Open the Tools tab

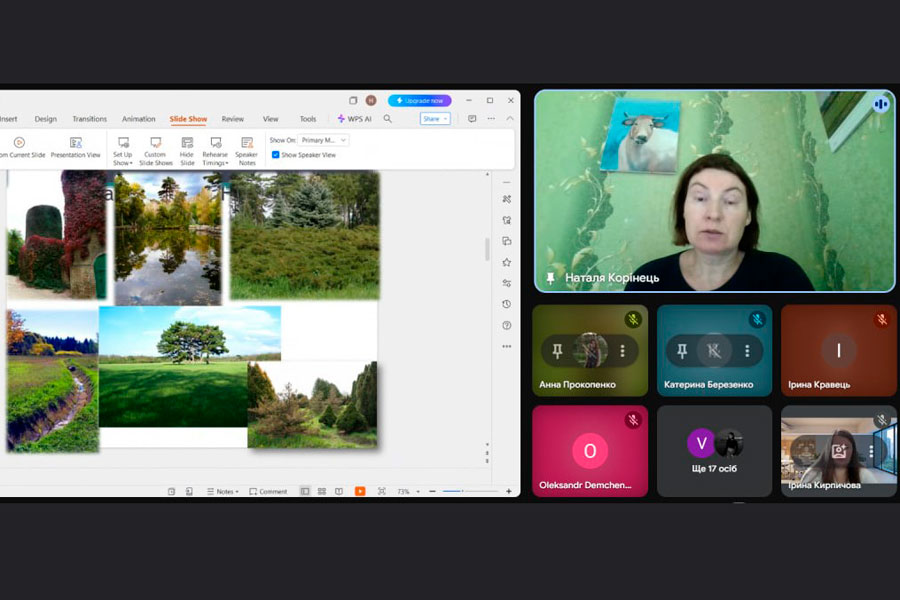tap(308, 119)
